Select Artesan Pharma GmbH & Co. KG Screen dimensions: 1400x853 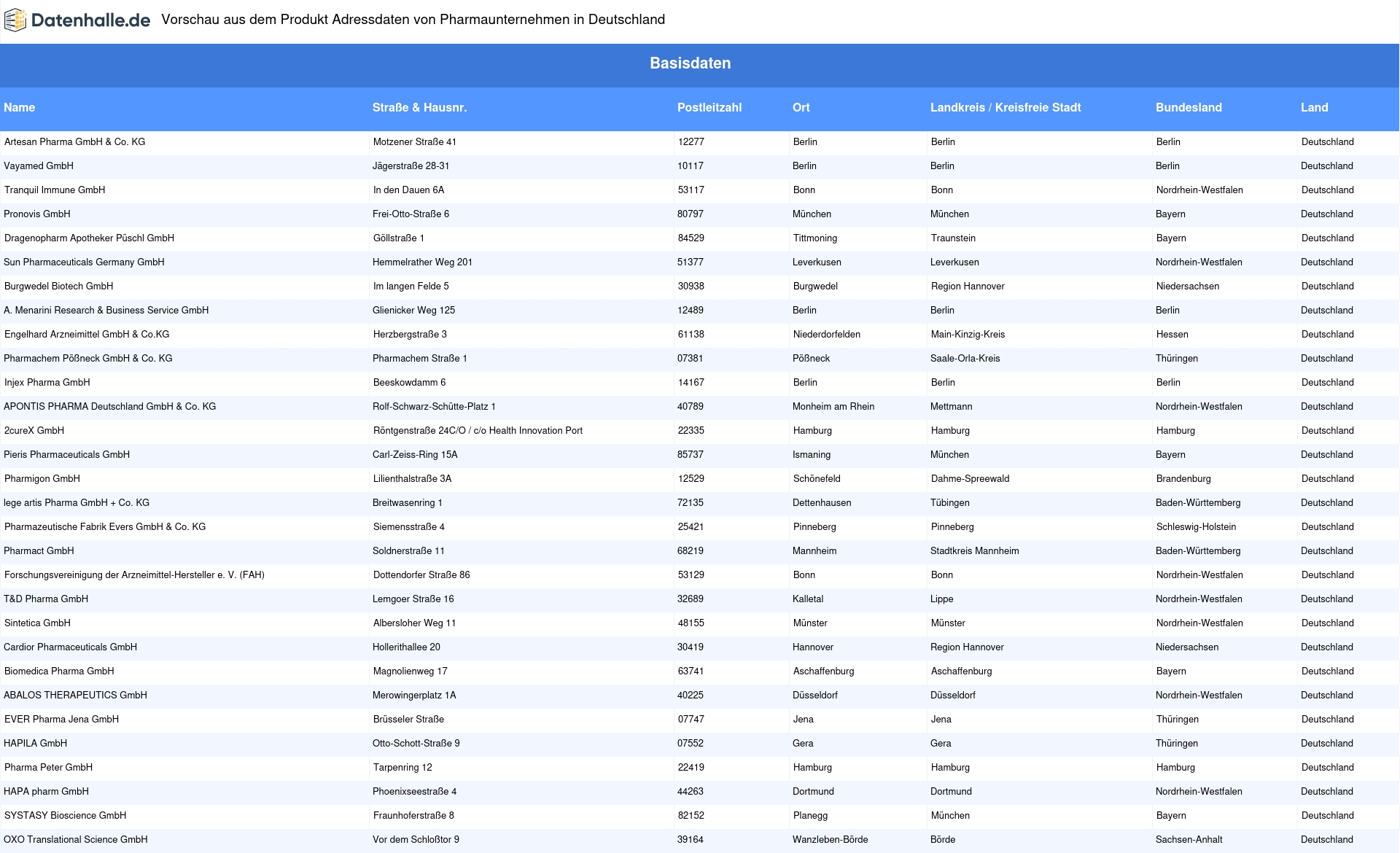pos(75,142)
